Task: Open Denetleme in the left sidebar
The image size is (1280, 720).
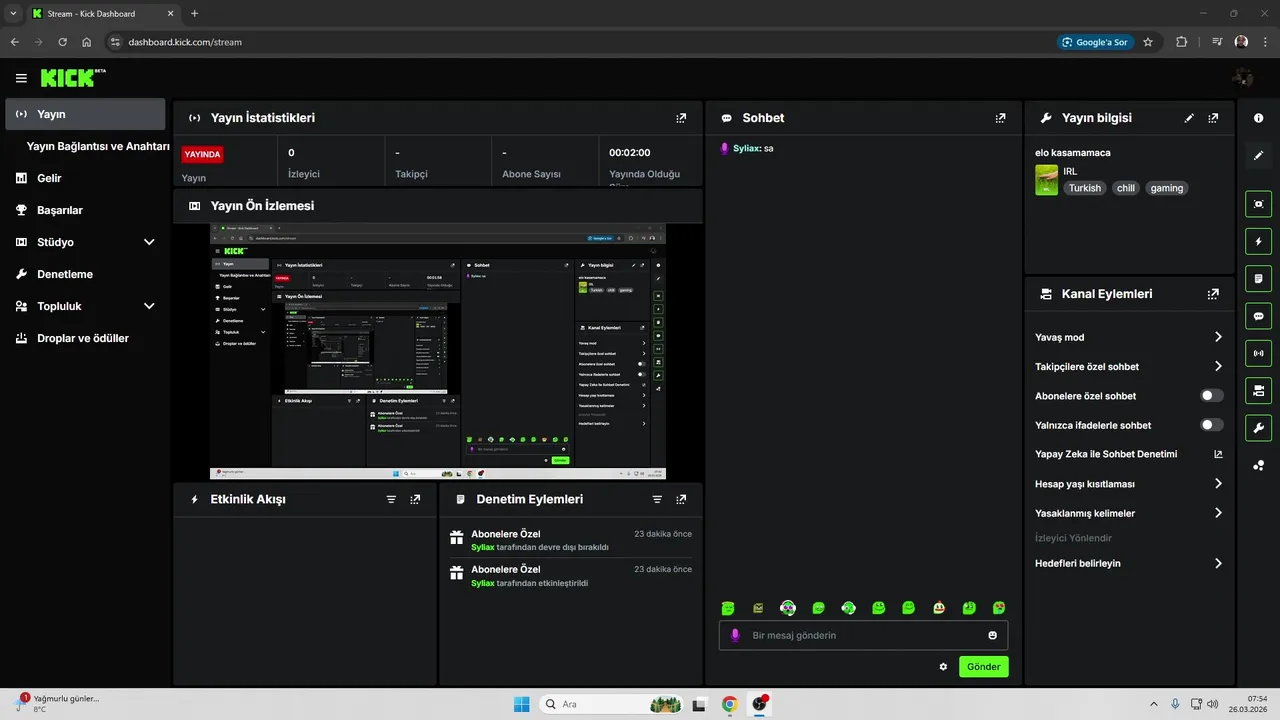Action: pos(85,274)
